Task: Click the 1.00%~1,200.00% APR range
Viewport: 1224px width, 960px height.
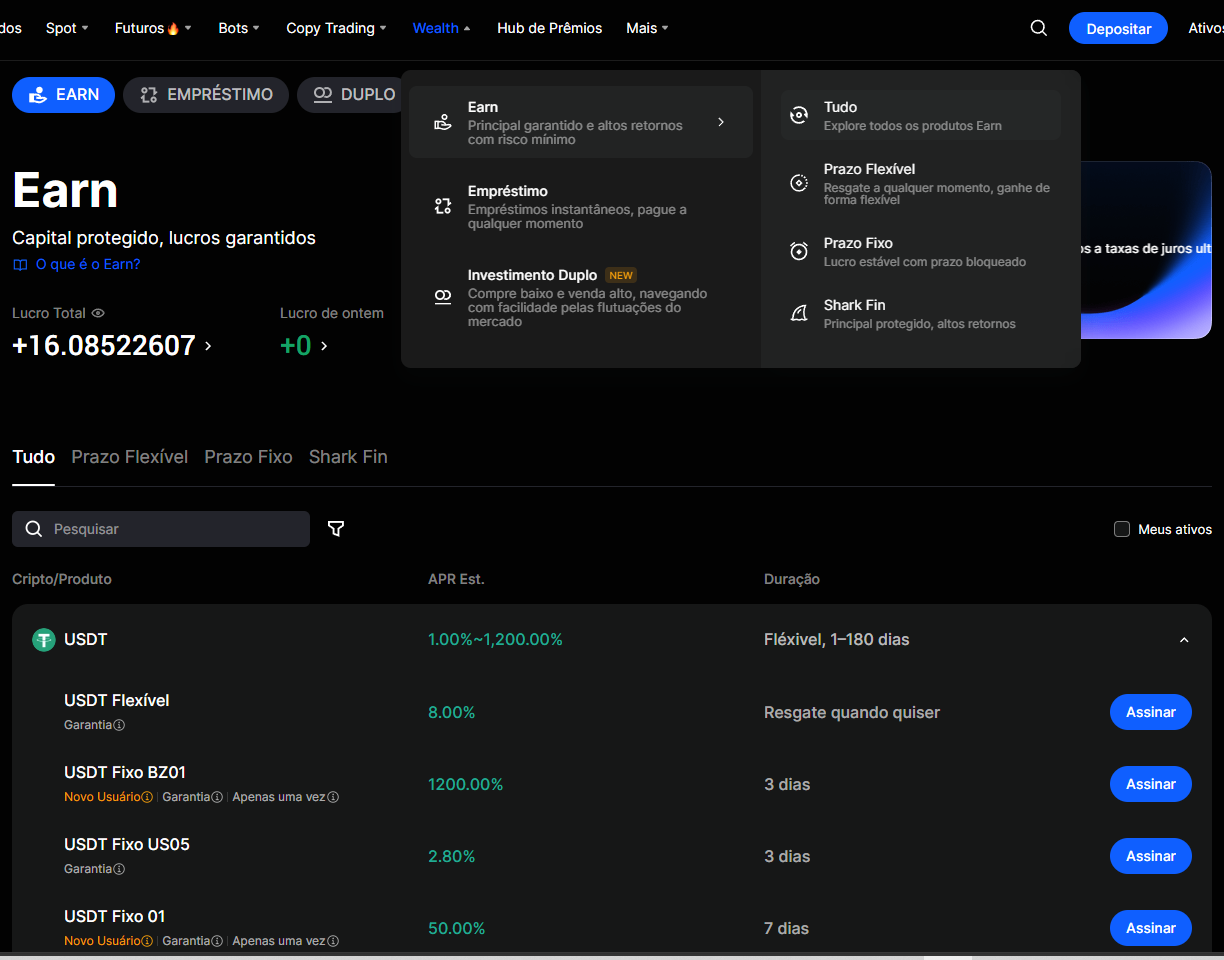Action: pos(495,639)
